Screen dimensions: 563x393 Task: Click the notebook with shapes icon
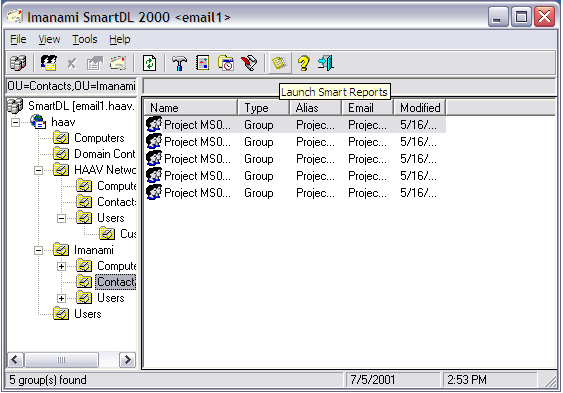(203, 63)
